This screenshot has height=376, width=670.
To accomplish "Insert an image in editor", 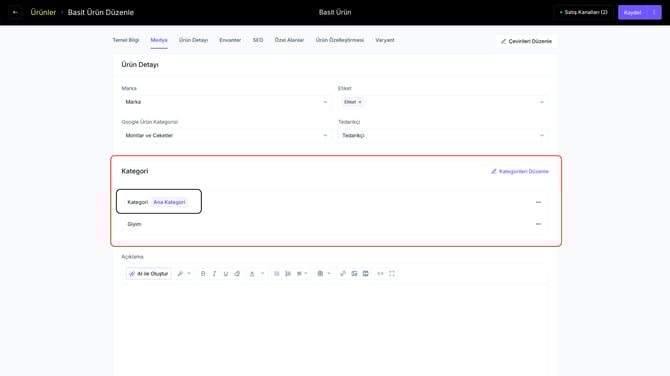I will pos(354,273).
